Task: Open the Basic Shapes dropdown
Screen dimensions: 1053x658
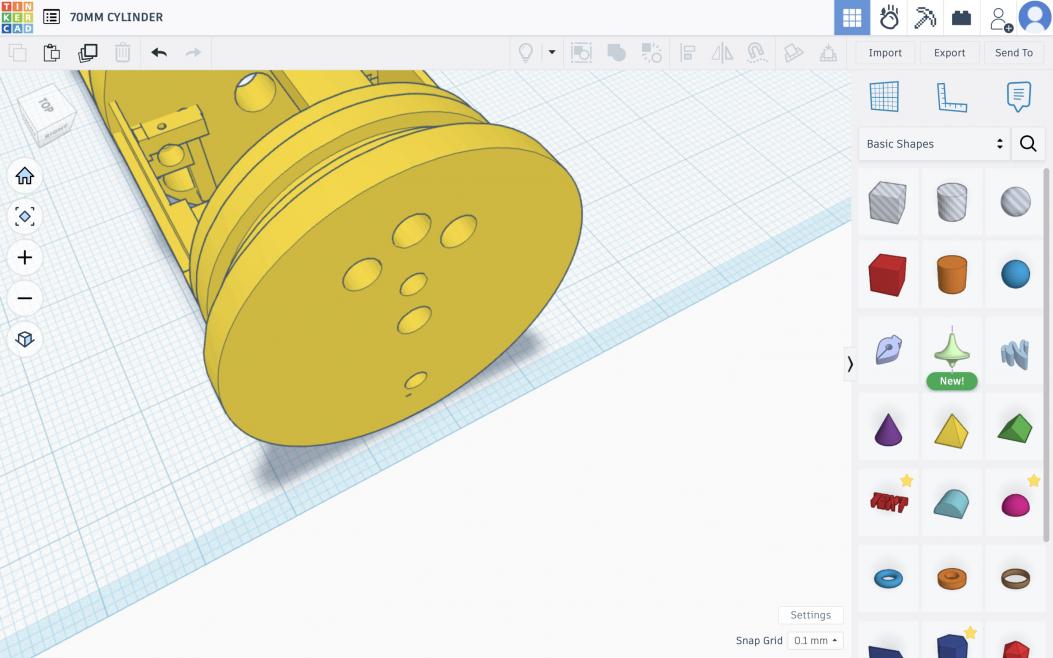Action: pyautogui.click(x=934, y=144)
